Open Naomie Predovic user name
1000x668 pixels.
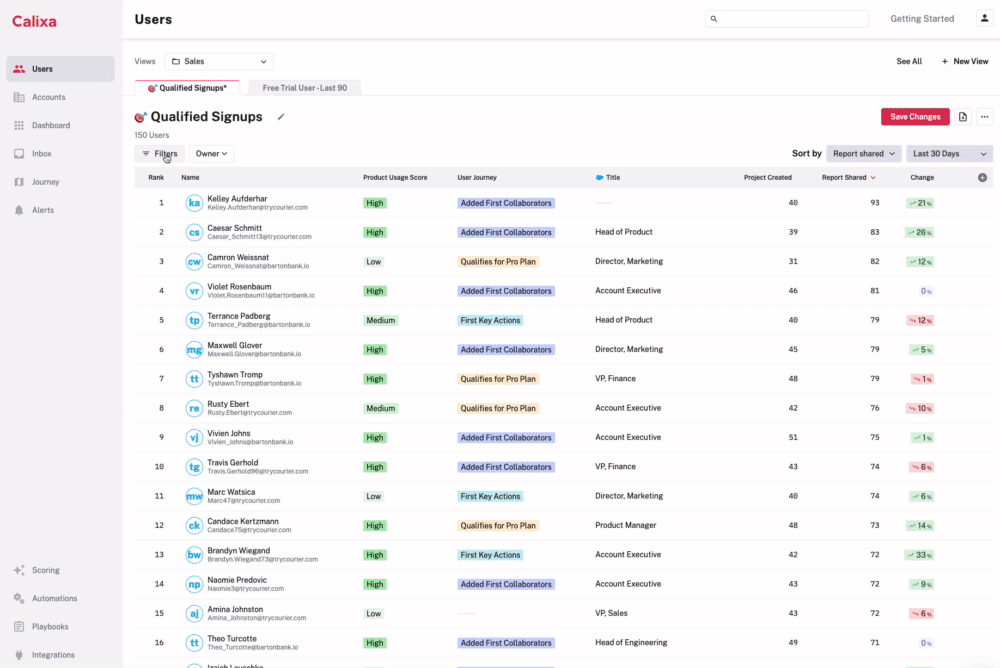(x=237, y=580)
